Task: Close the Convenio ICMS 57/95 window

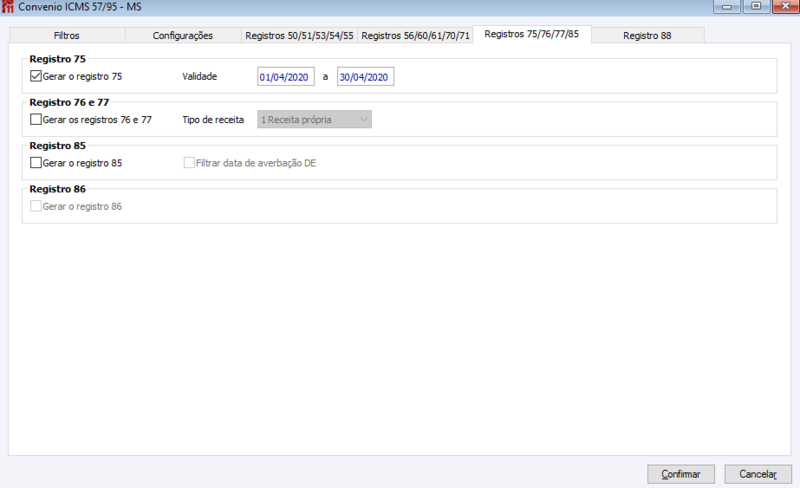Action: click(786, 6)
